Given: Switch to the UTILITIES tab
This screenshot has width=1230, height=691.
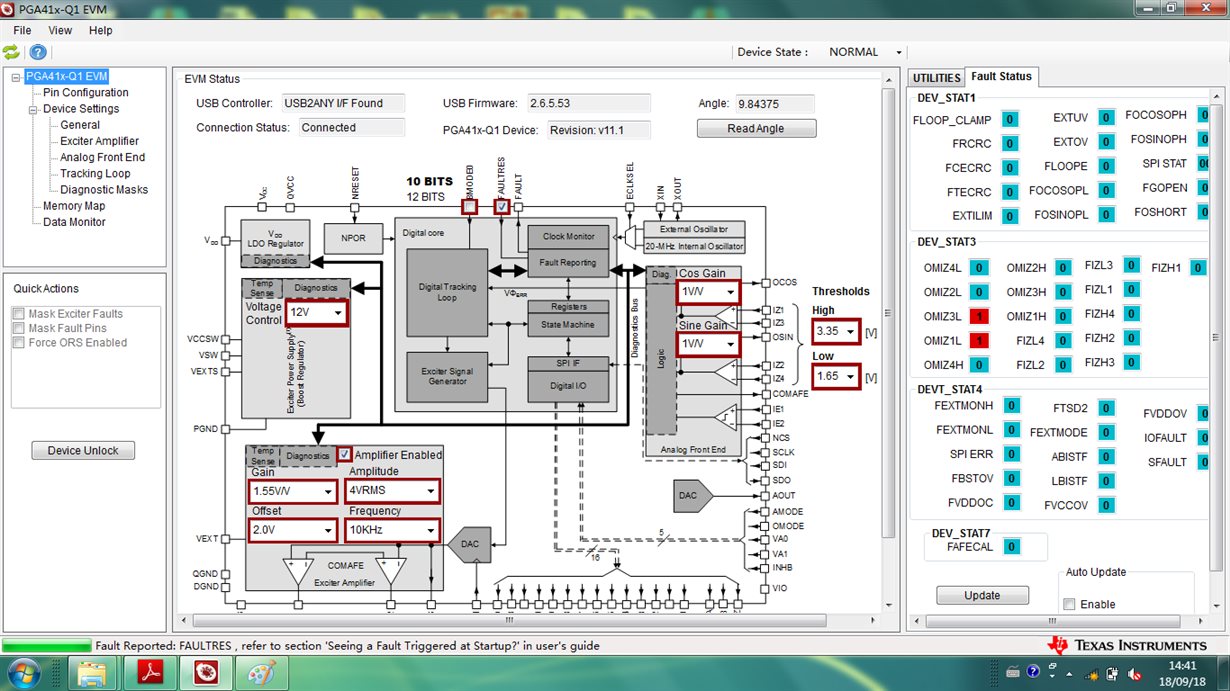Looking at the screenshot, I should (x=937, y=78).
